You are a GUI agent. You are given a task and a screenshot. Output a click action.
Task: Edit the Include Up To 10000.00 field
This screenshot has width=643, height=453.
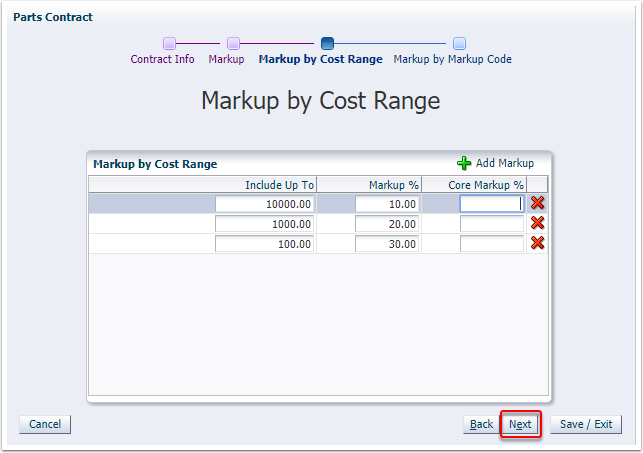pyautogui.click(x=264, y=204)
